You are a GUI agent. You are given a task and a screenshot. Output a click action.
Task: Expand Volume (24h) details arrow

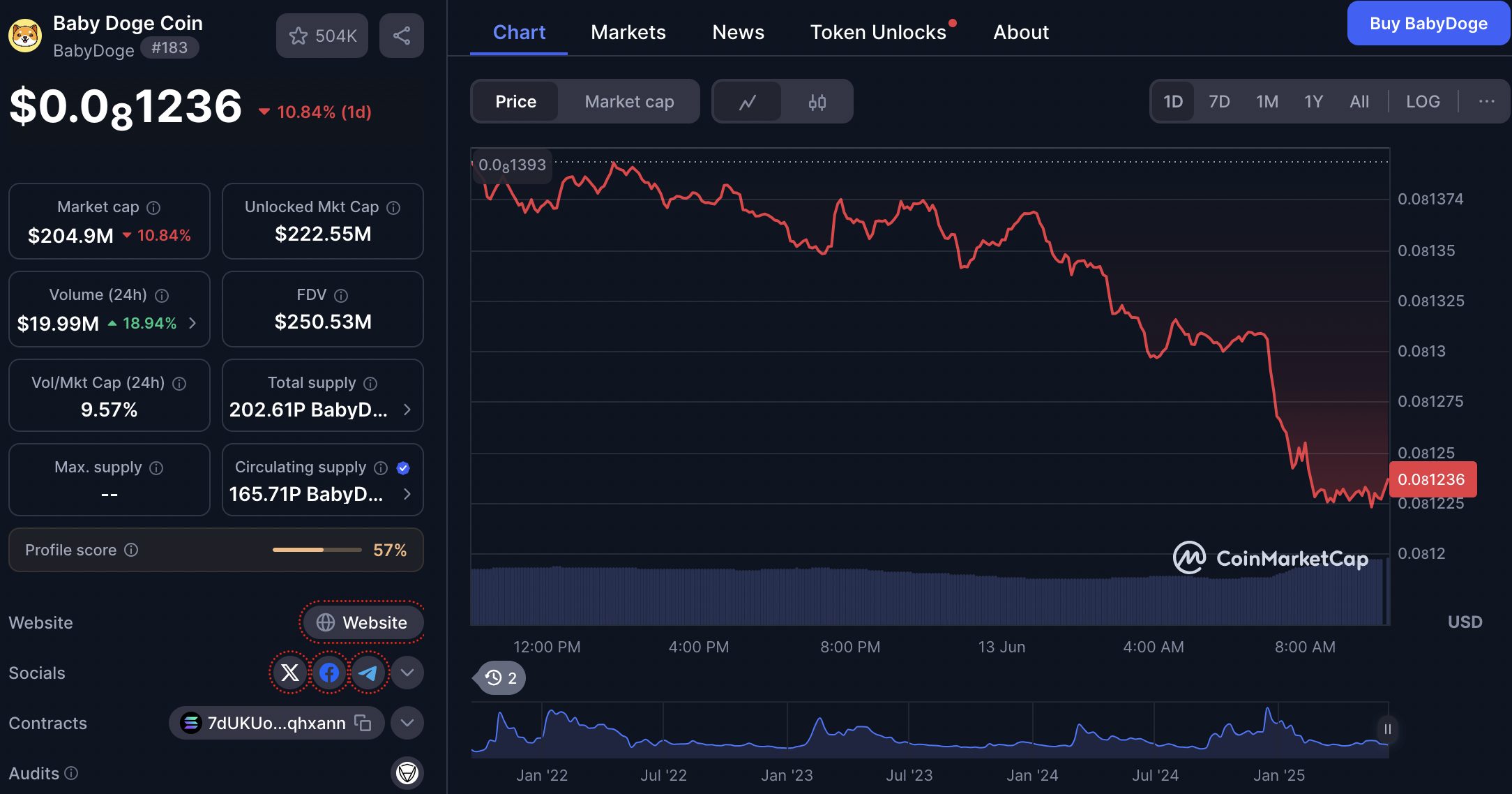coord(192,323)
